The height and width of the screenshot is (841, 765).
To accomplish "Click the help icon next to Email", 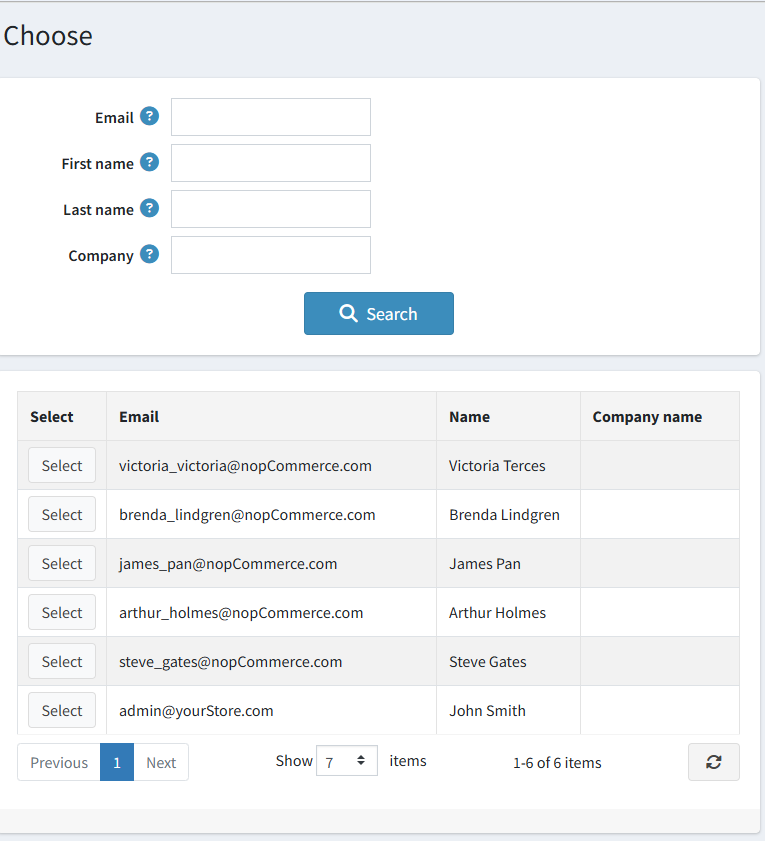I will pyautogui.click(x=149, y=116).
